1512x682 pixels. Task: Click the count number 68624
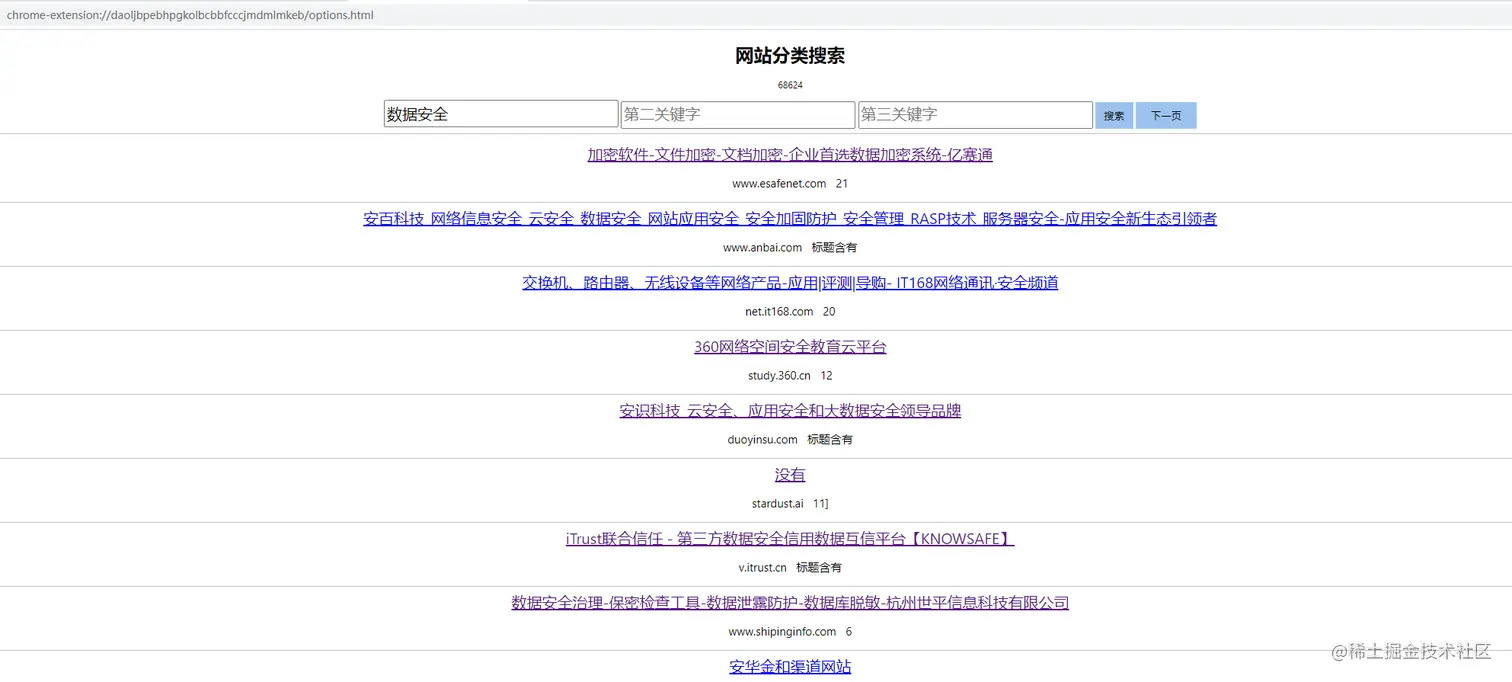pos(790,85)
